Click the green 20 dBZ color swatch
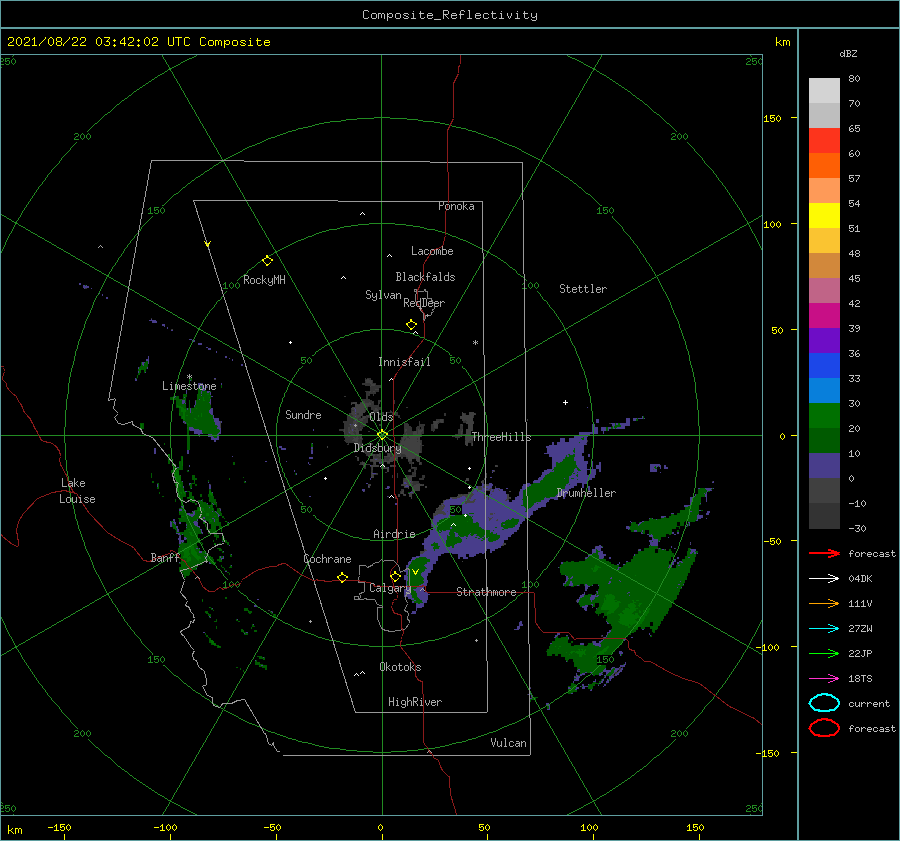The width and height of the screenshot is (900, 841). (824, 415)
